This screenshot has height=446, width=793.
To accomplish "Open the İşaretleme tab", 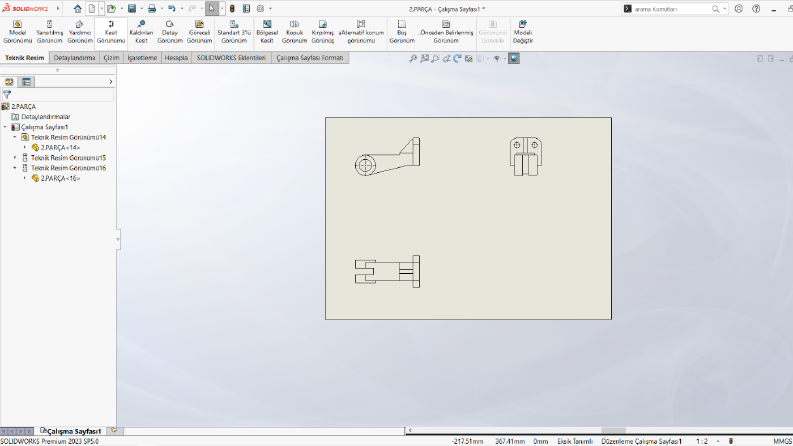I will 142,58.
